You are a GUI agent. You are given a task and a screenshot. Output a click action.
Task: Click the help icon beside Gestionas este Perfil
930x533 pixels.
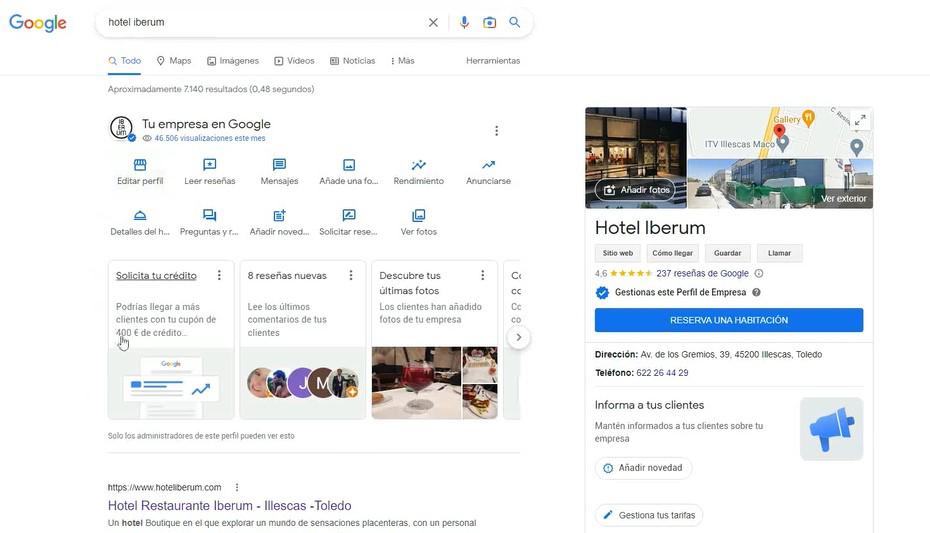(x=756, y=292)
